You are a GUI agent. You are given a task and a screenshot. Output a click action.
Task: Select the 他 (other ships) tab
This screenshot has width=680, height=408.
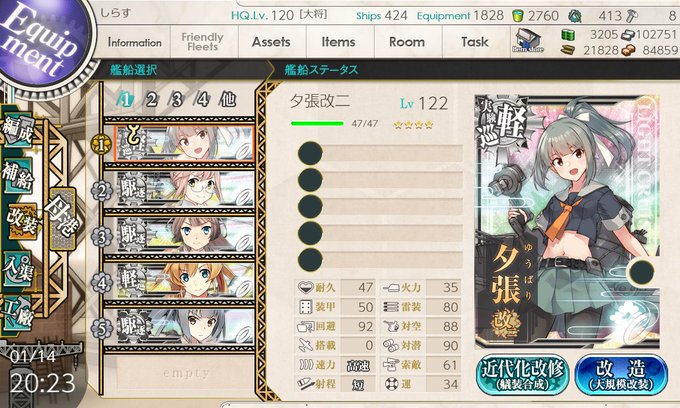coord(227,100)
